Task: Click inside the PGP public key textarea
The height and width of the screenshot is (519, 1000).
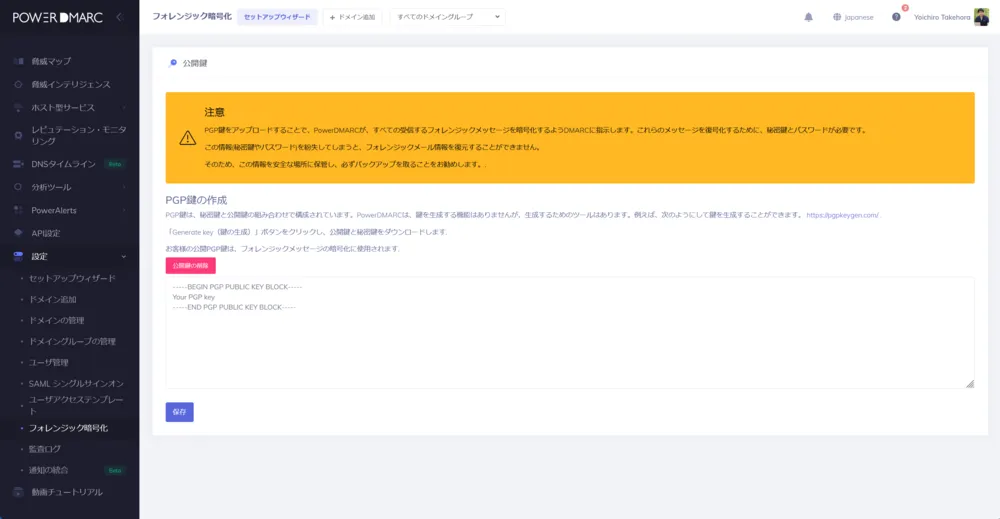Action: (x=570, y=332)
